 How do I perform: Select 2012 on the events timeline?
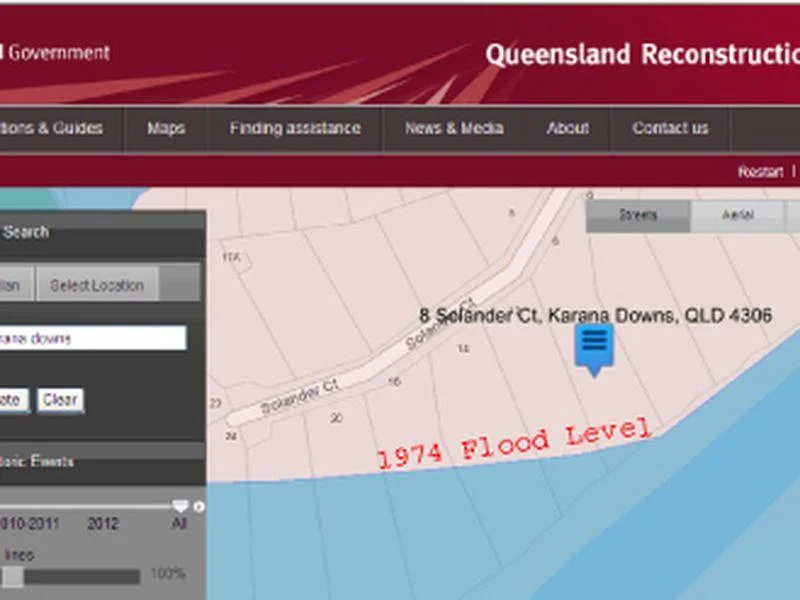click(x=103, y=523)
